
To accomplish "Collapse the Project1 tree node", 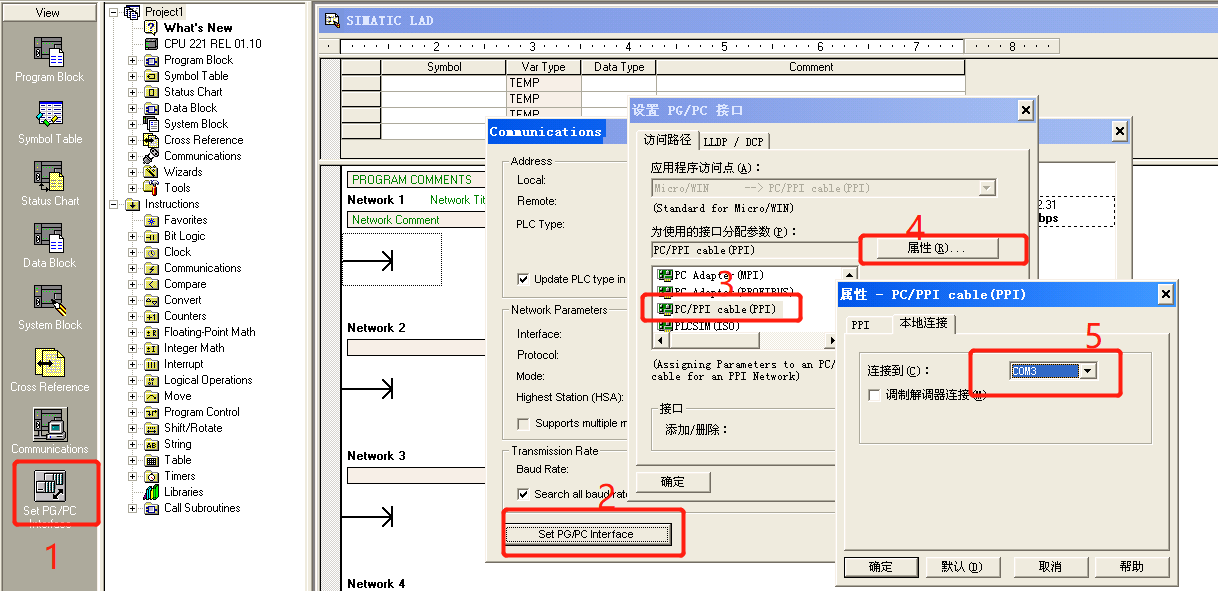I will pyautogui.click(x=113, y=12).
